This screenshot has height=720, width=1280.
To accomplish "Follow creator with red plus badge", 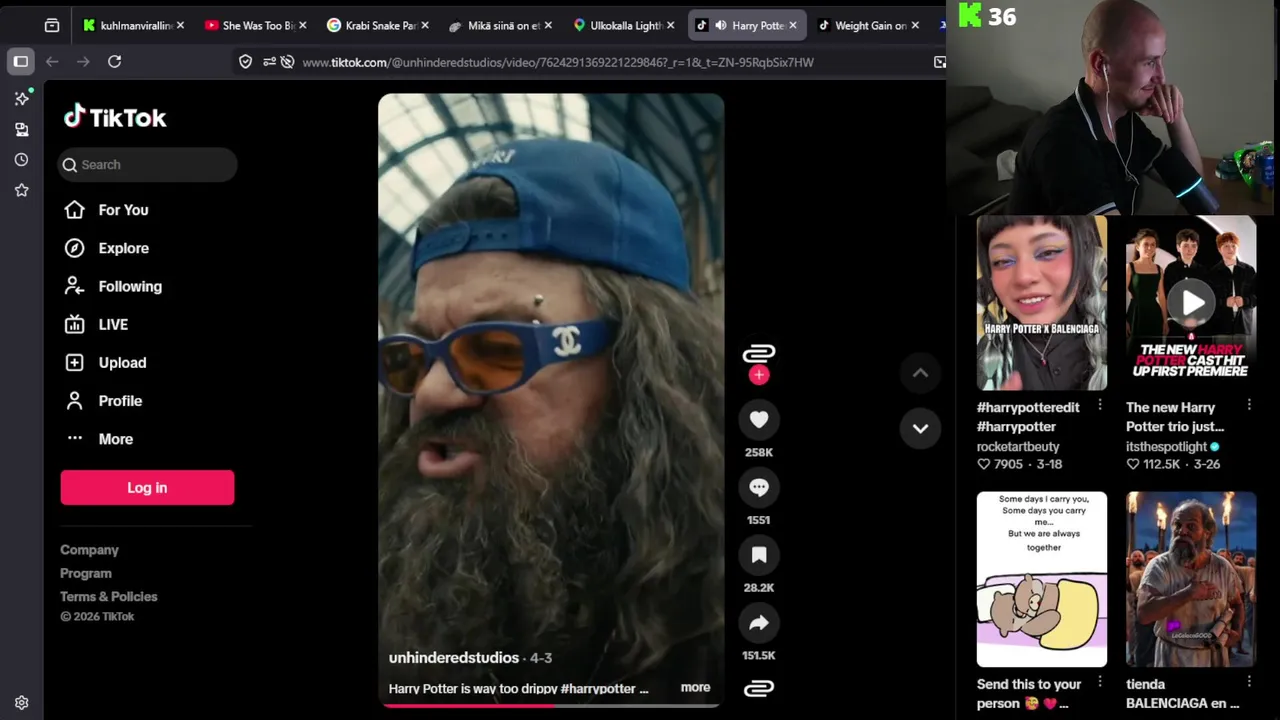I will [759, 375].
